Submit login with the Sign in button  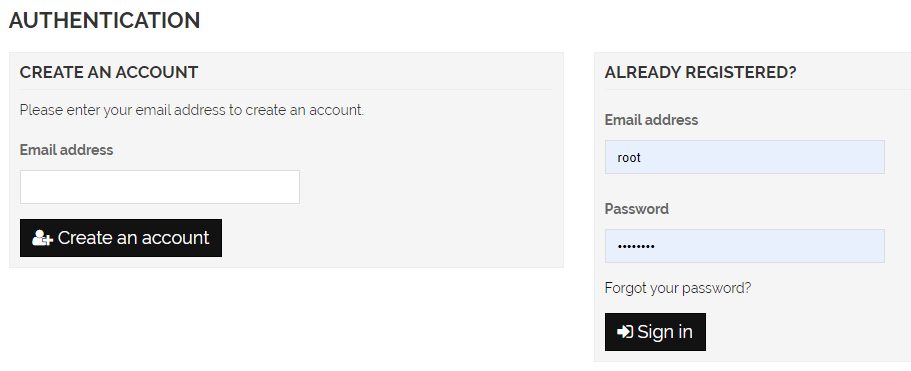(655, 332)
